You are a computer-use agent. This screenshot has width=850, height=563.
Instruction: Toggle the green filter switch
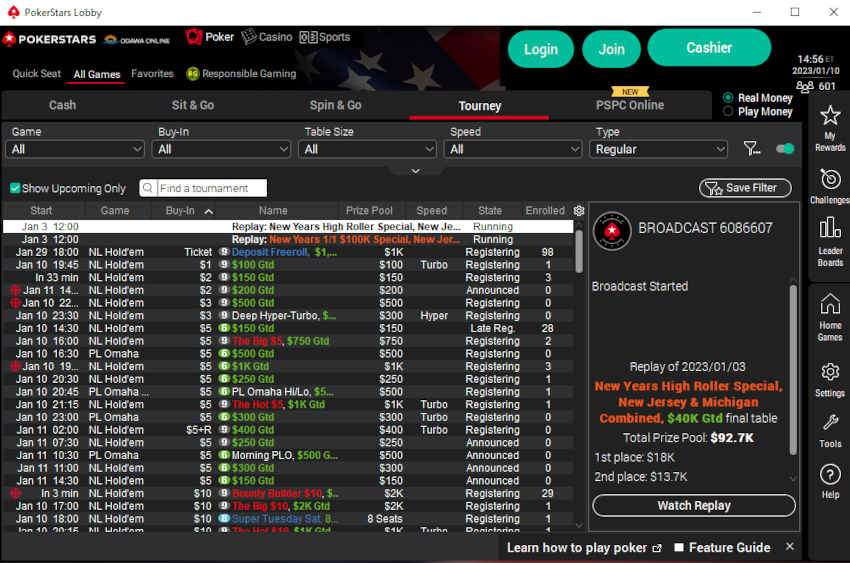784,148
